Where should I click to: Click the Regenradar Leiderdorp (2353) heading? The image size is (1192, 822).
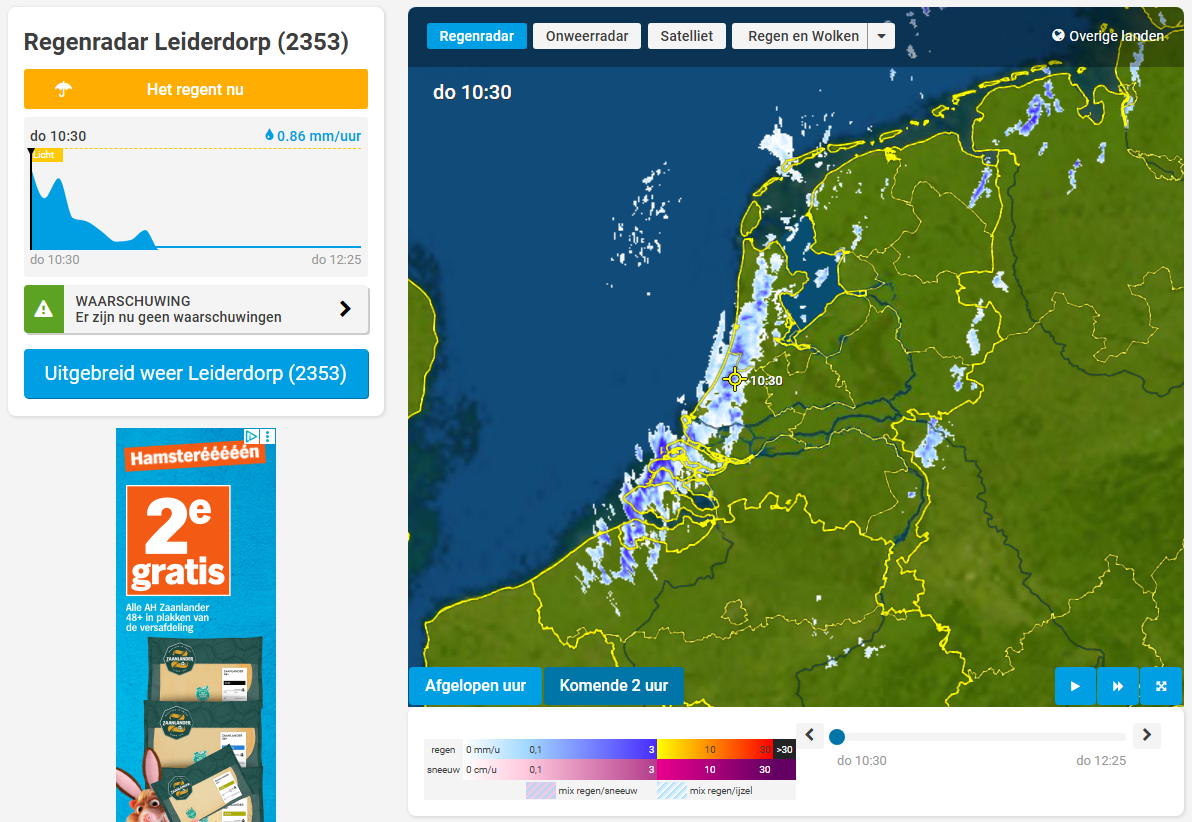coord(186,42)
